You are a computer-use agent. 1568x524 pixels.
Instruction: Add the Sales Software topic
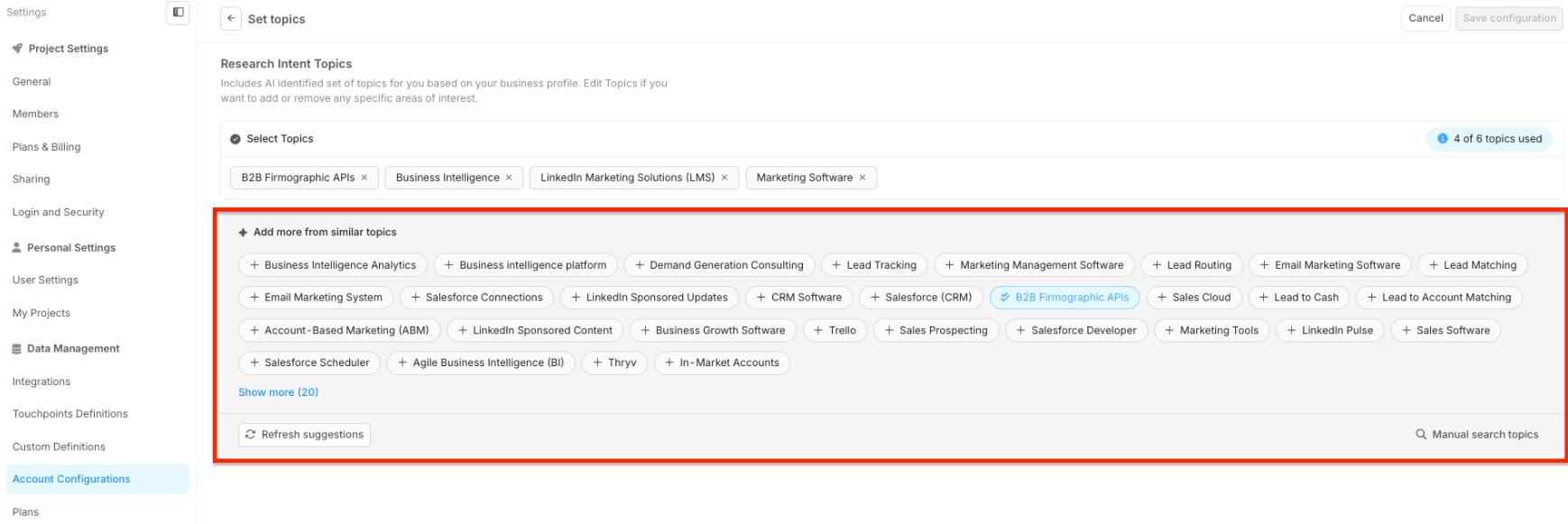(x=1446, y=330)
